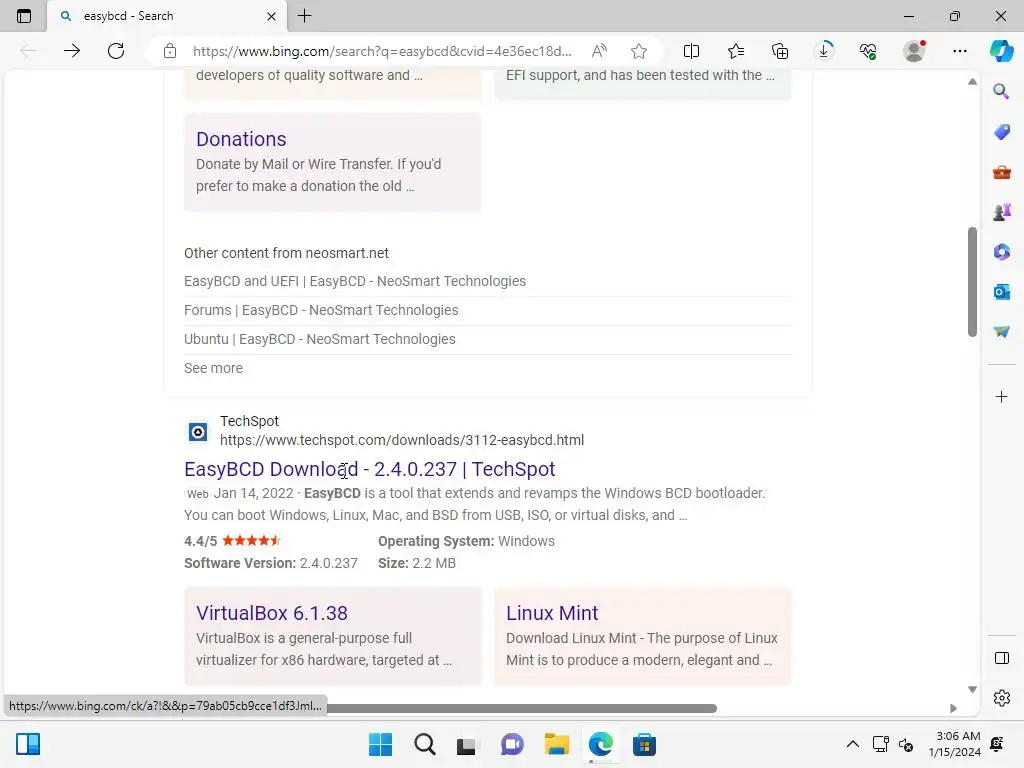Click the vertical scrollbar thumb
The height and width of the screenshot is (768, 1024).
click(x=972, y=282)
